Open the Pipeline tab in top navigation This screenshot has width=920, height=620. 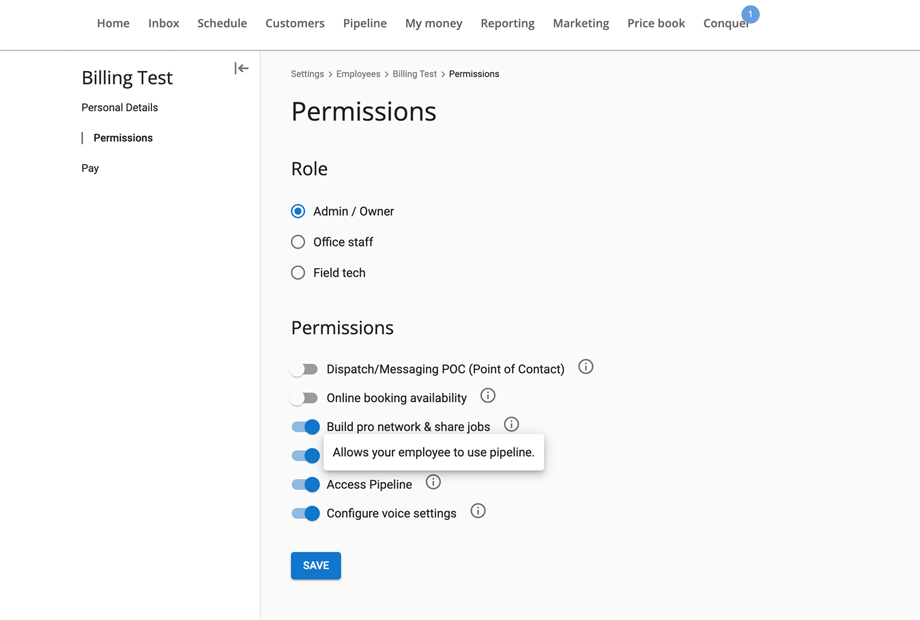click(x=364, y=23)
